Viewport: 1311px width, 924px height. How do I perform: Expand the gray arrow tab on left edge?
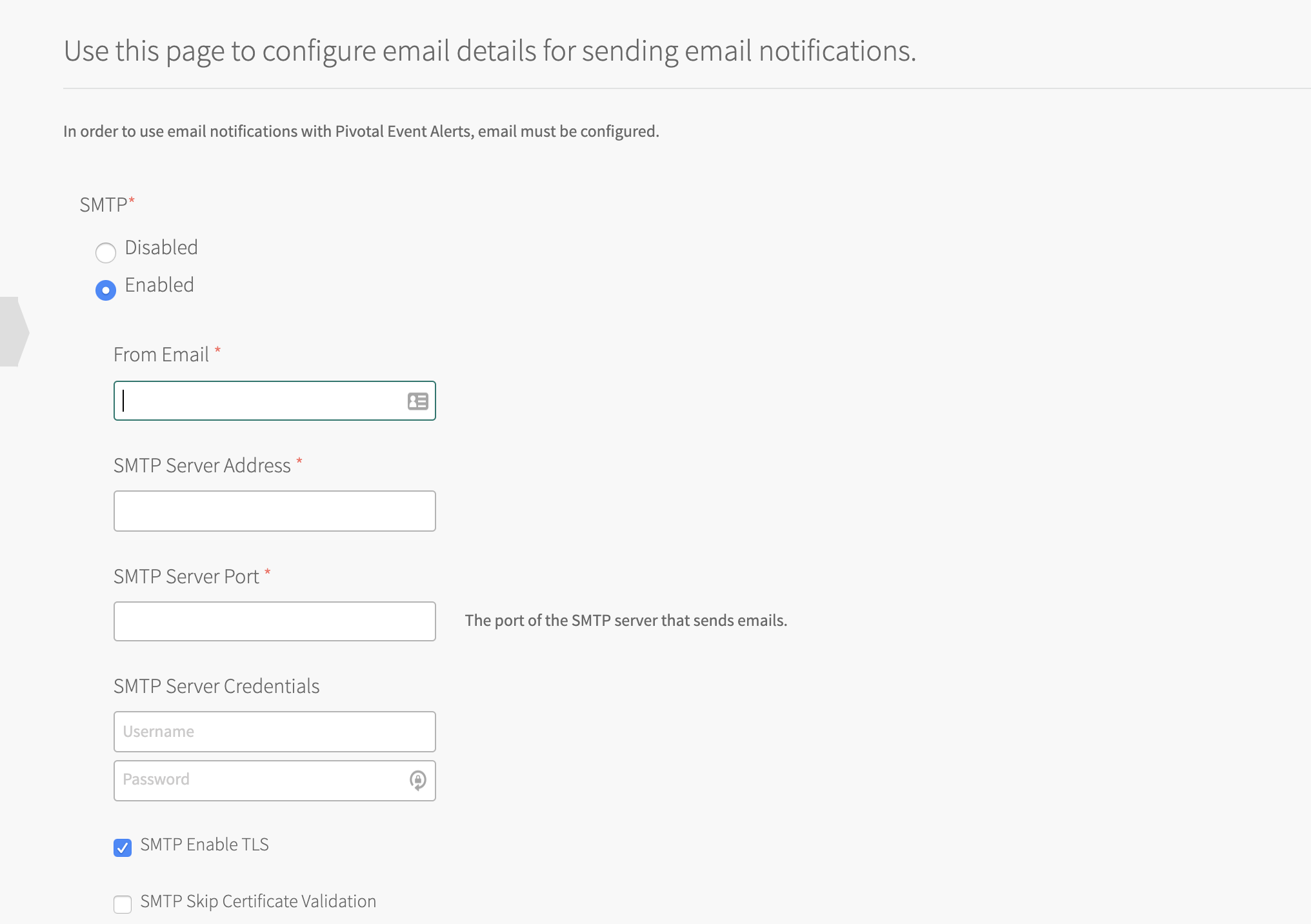[14, 332]
